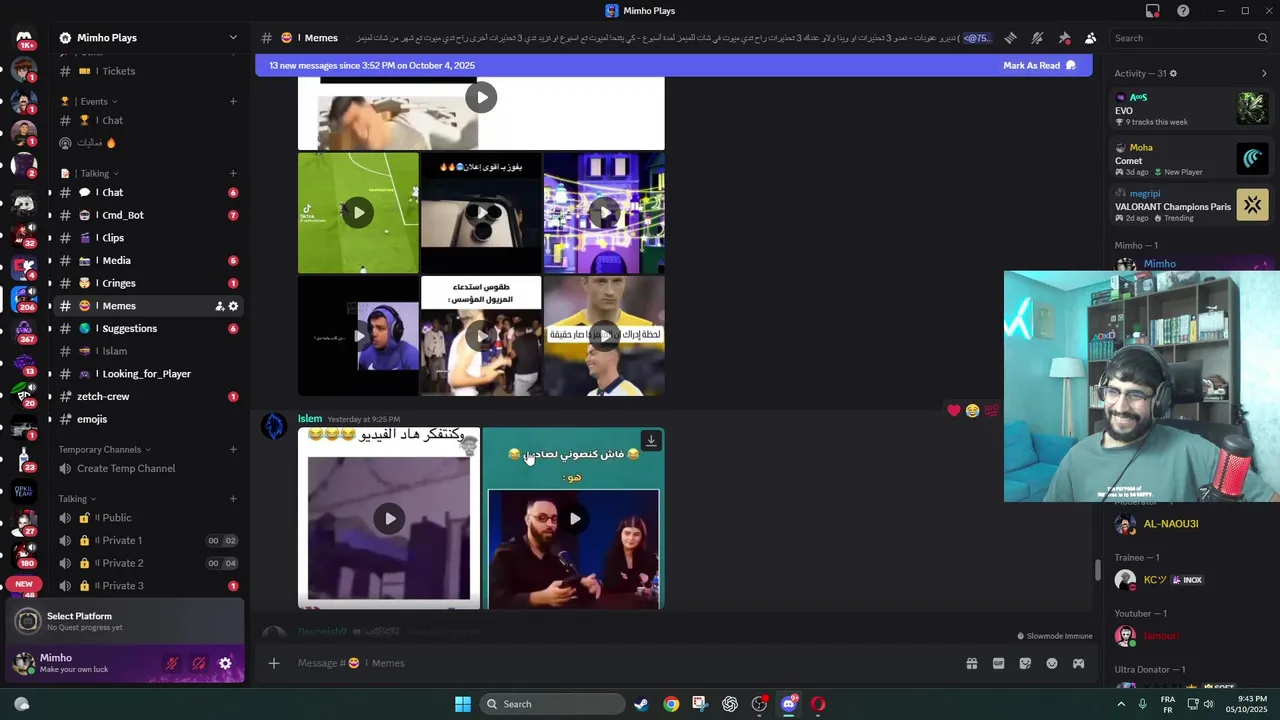The height and width of the screenshot is (720, 1280).
Task: Click the plus attachment button
Action: point(273,663)
